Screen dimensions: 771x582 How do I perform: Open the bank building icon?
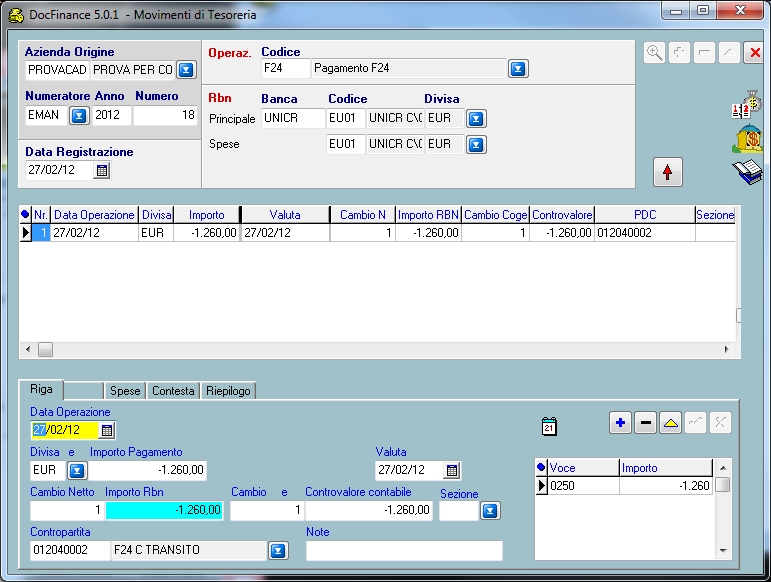pos(747,139)
